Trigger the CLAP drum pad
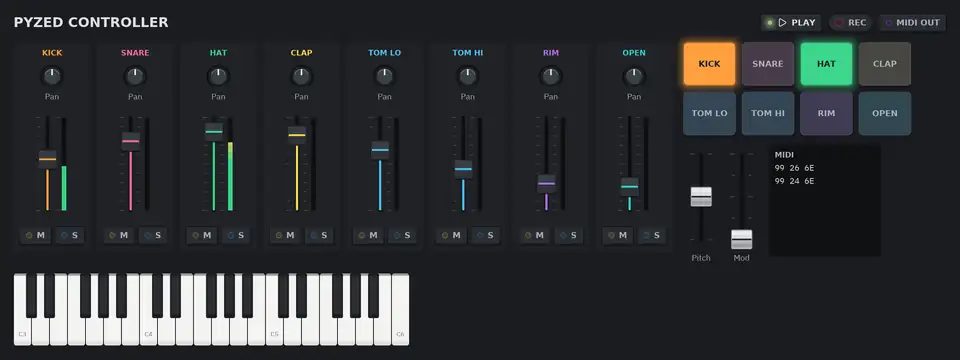Image resolution: width=960 pixels, height=360 pixels. [x=885, y=64]
